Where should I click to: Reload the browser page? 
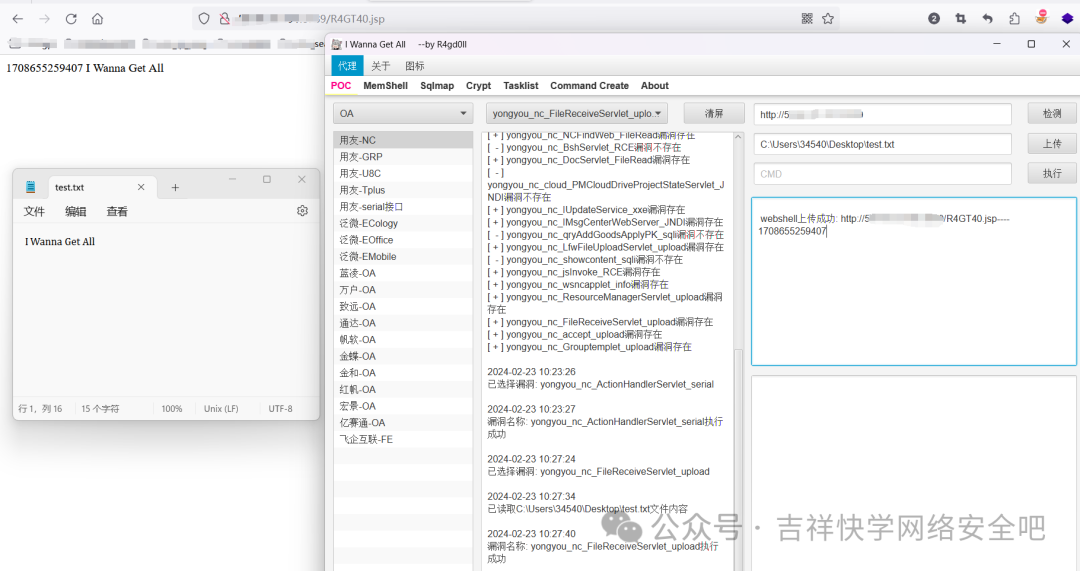point(71,19)
